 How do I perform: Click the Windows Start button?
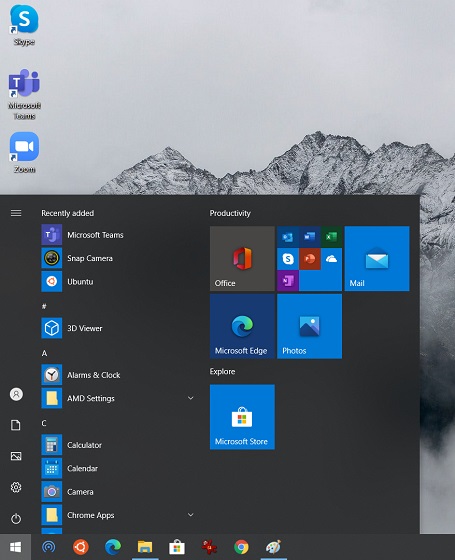pyautogui.click(x=15, y=547)
